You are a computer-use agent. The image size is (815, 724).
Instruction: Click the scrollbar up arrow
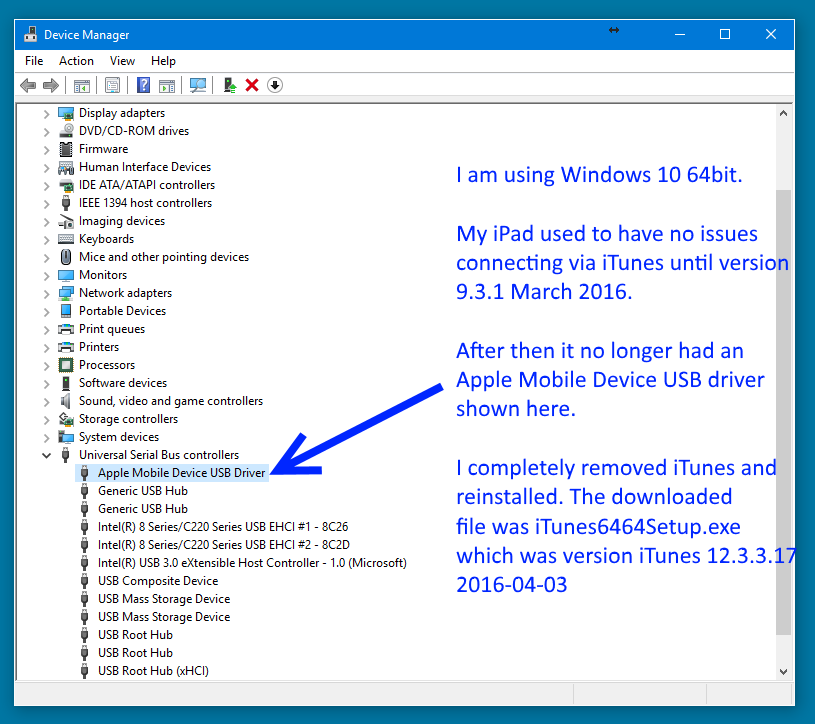(783, 113)
